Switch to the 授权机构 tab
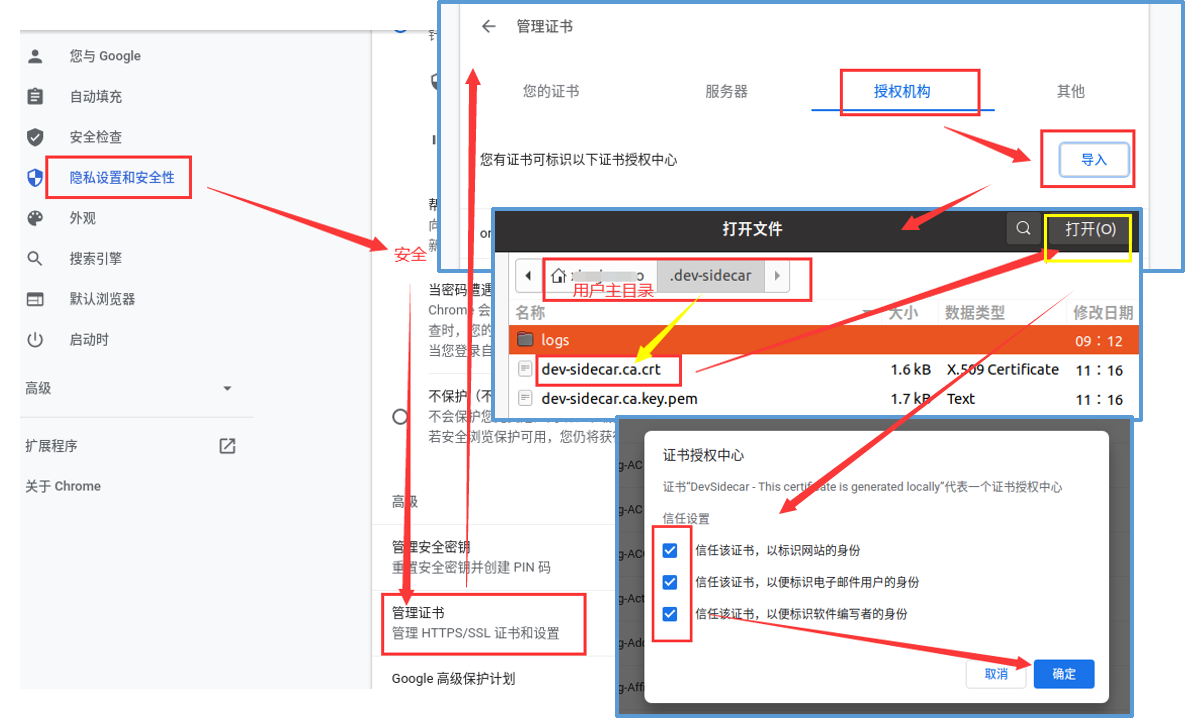 click(902, 91)
